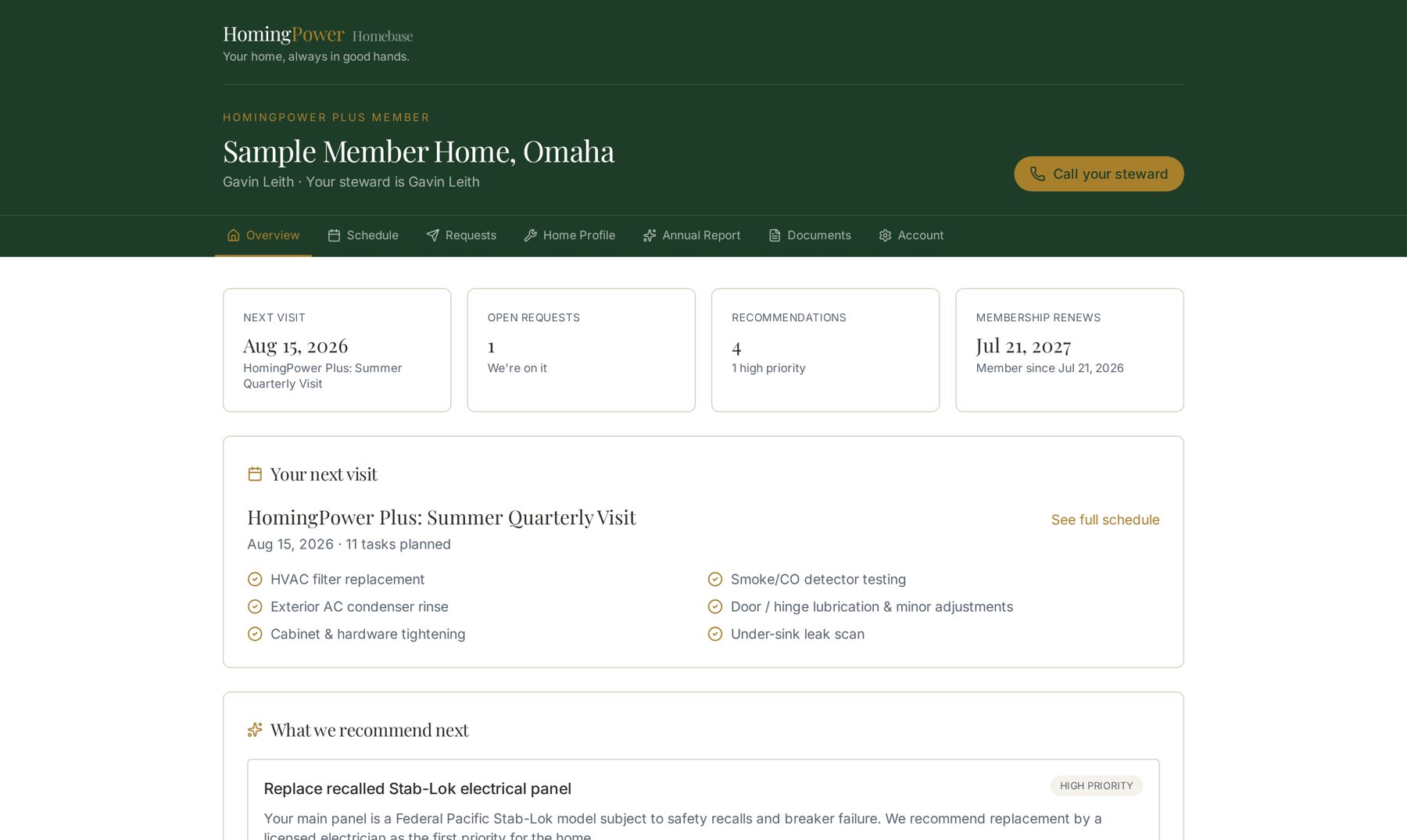Click check icon for Cabinet & hardware tightening
The height and width of the screenshot is (840, 1407).
coord(255,634)
